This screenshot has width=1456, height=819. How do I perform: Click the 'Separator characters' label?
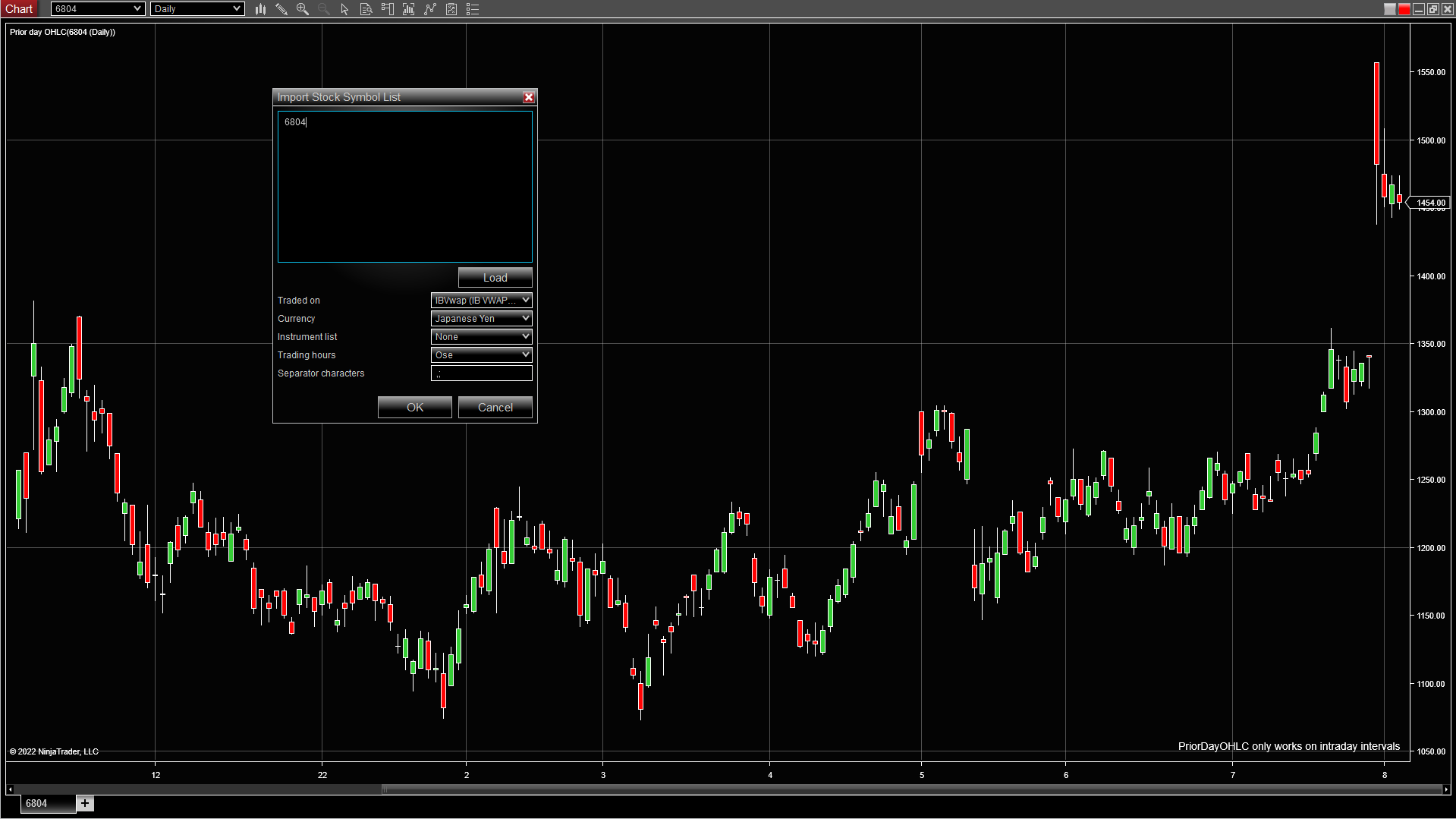click(321, 373)
